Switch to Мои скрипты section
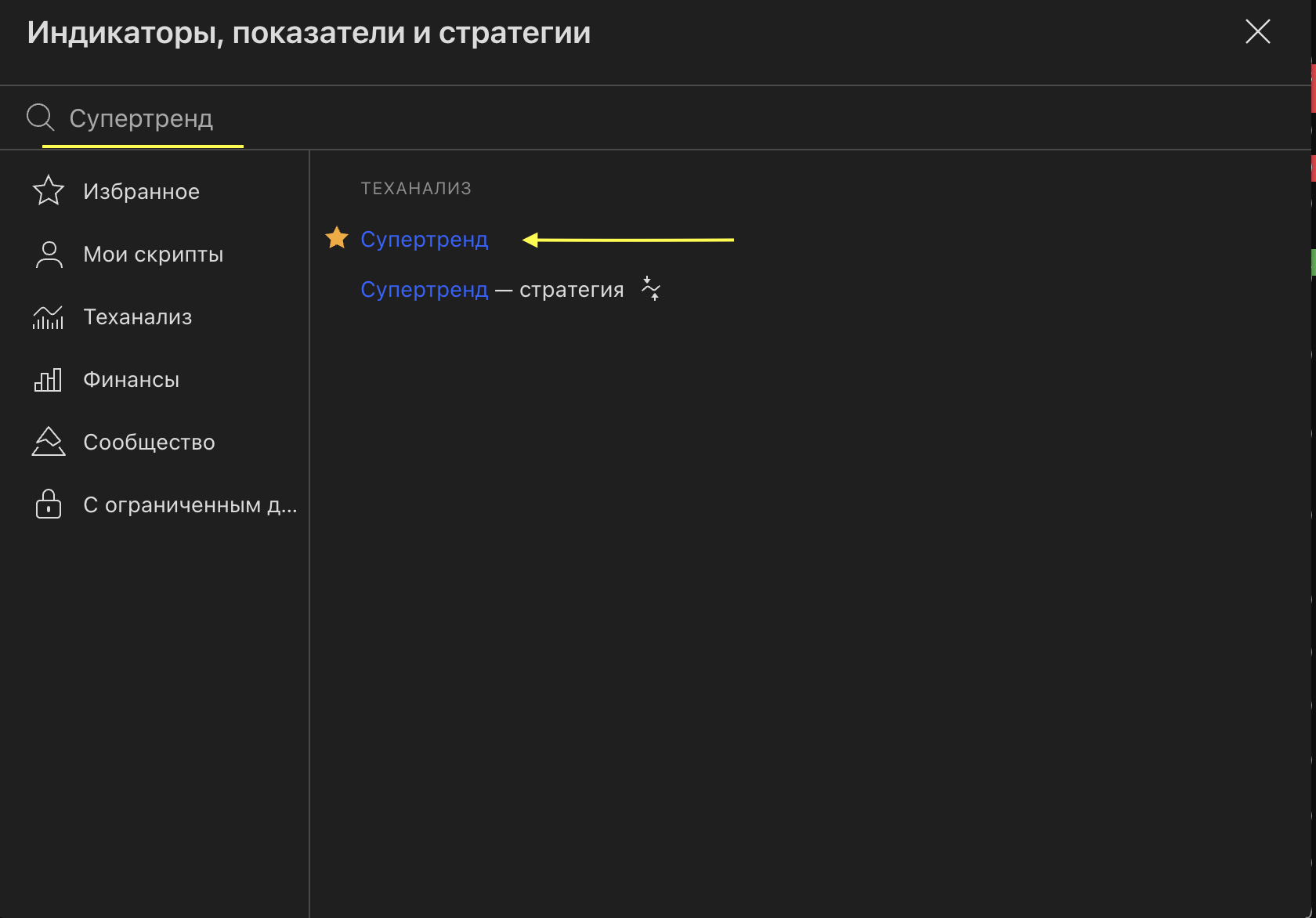The width and height of the screenshot is (1316, 918). [x=154, y=255]
